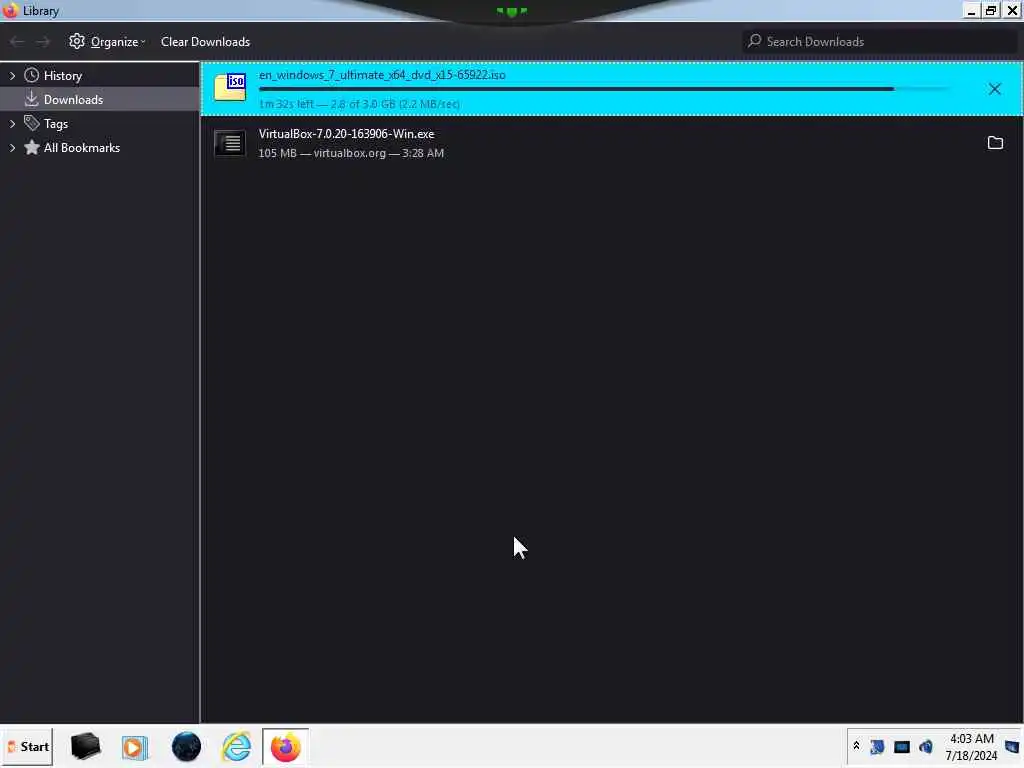Restore down the Library window
Screen dimensions: 1024x768
pyautogui.click(x=991, y=10)
